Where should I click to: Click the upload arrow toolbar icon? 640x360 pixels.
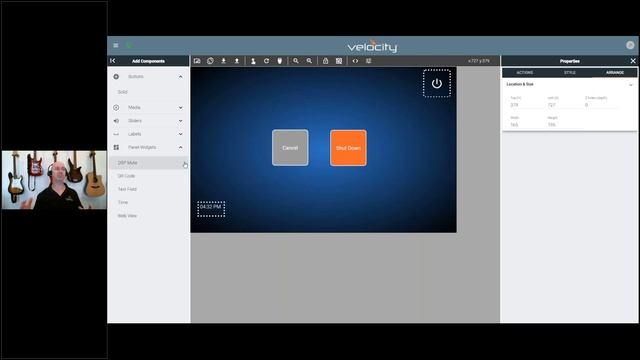point(237,61)
